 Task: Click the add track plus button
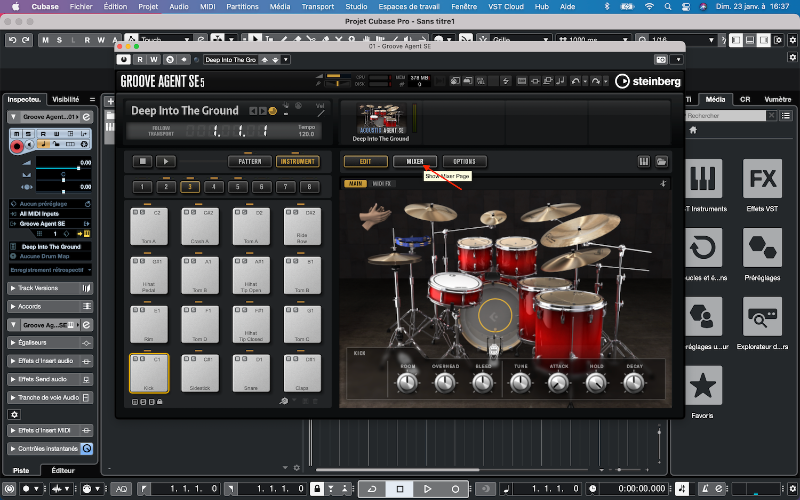(110, 101)
